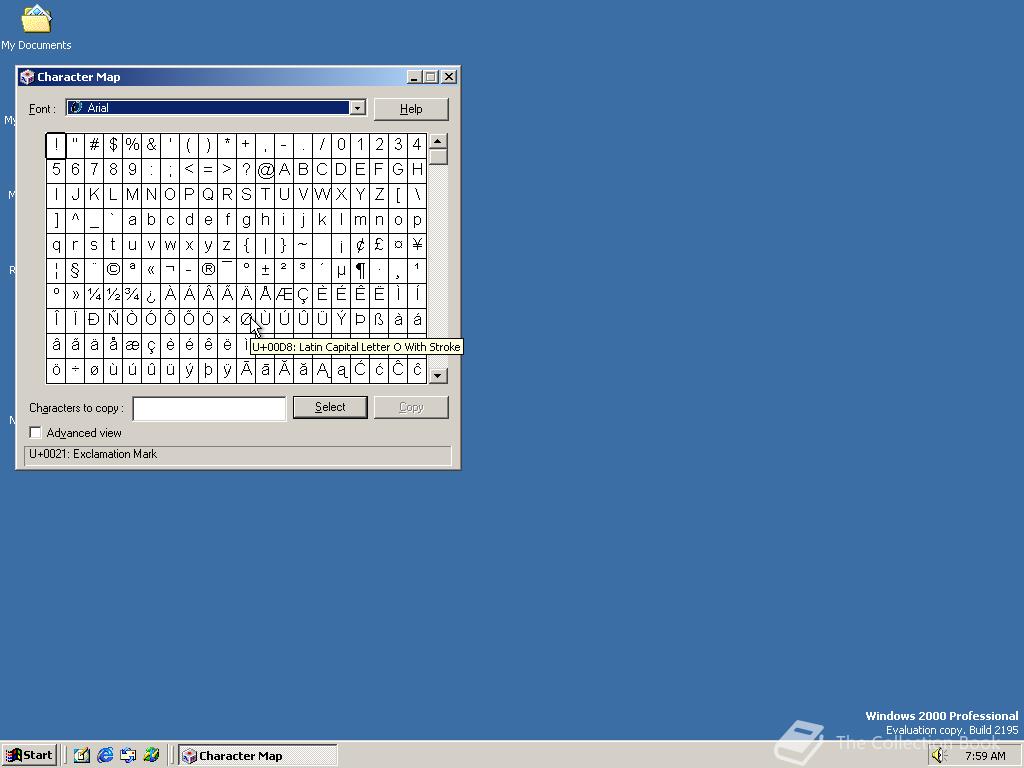The image size is (1024, 768).
Task: Click the Characters to copy field
Action: [x=209, y=409]
